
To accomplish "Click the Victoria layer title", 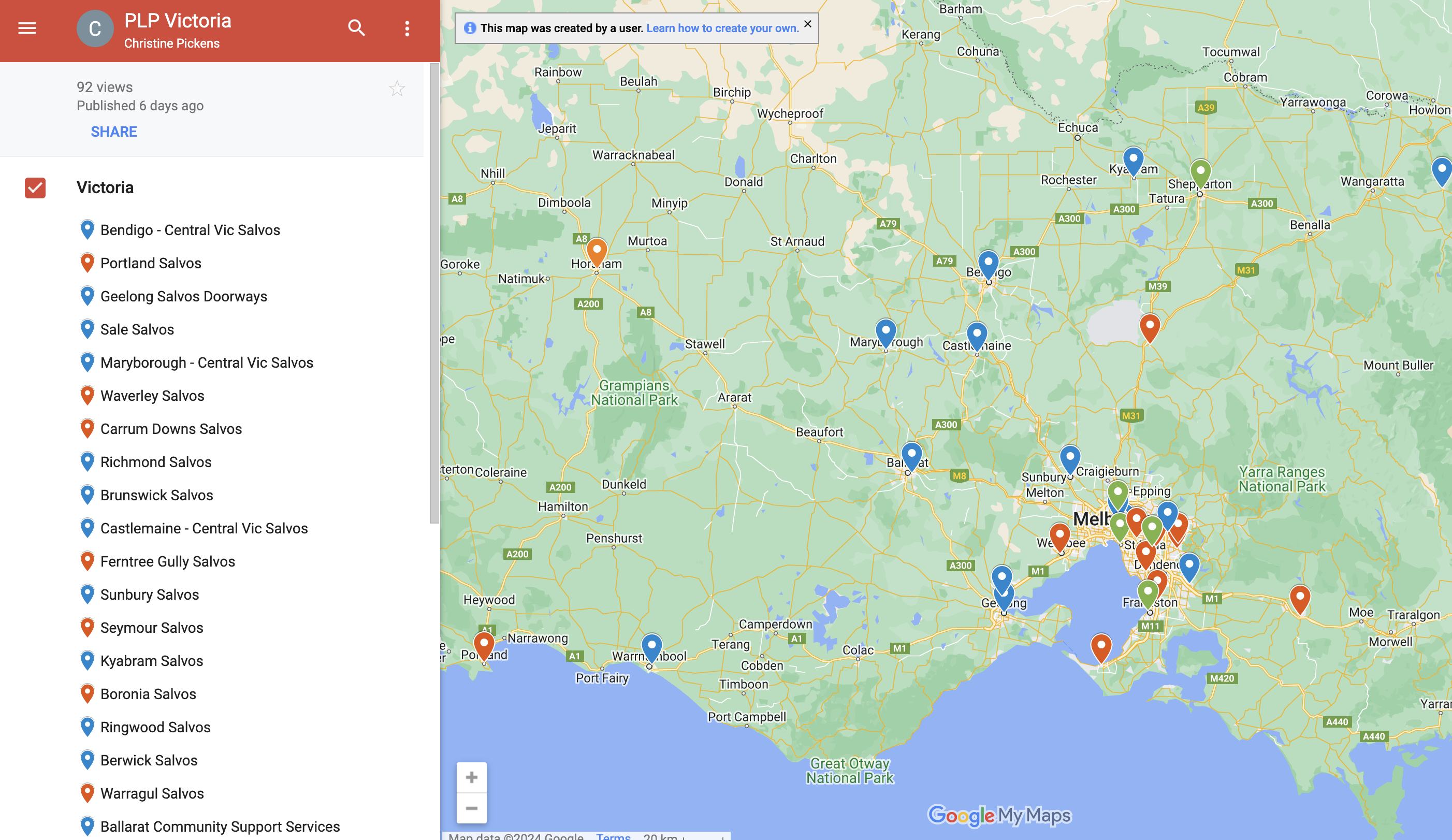I will coord(105,188).
